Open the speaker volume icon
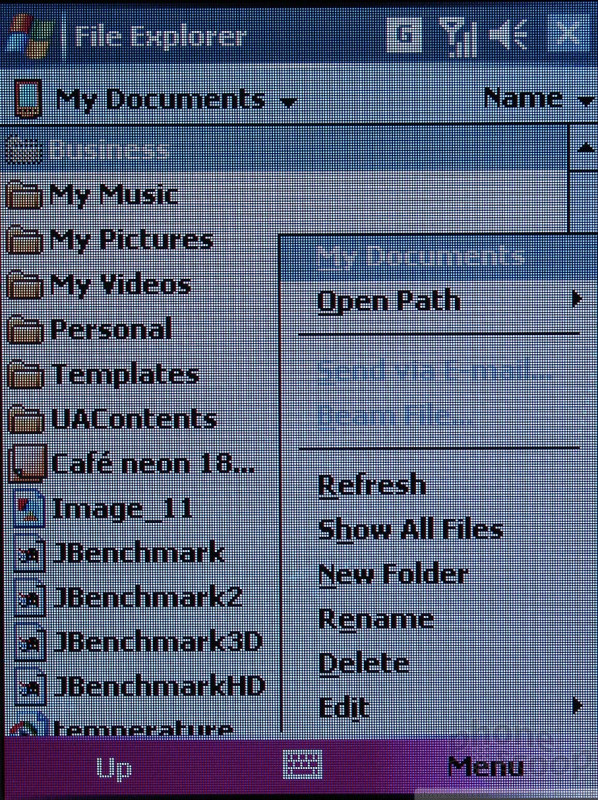This screenshot has width=598, height=800. [508, 36]
